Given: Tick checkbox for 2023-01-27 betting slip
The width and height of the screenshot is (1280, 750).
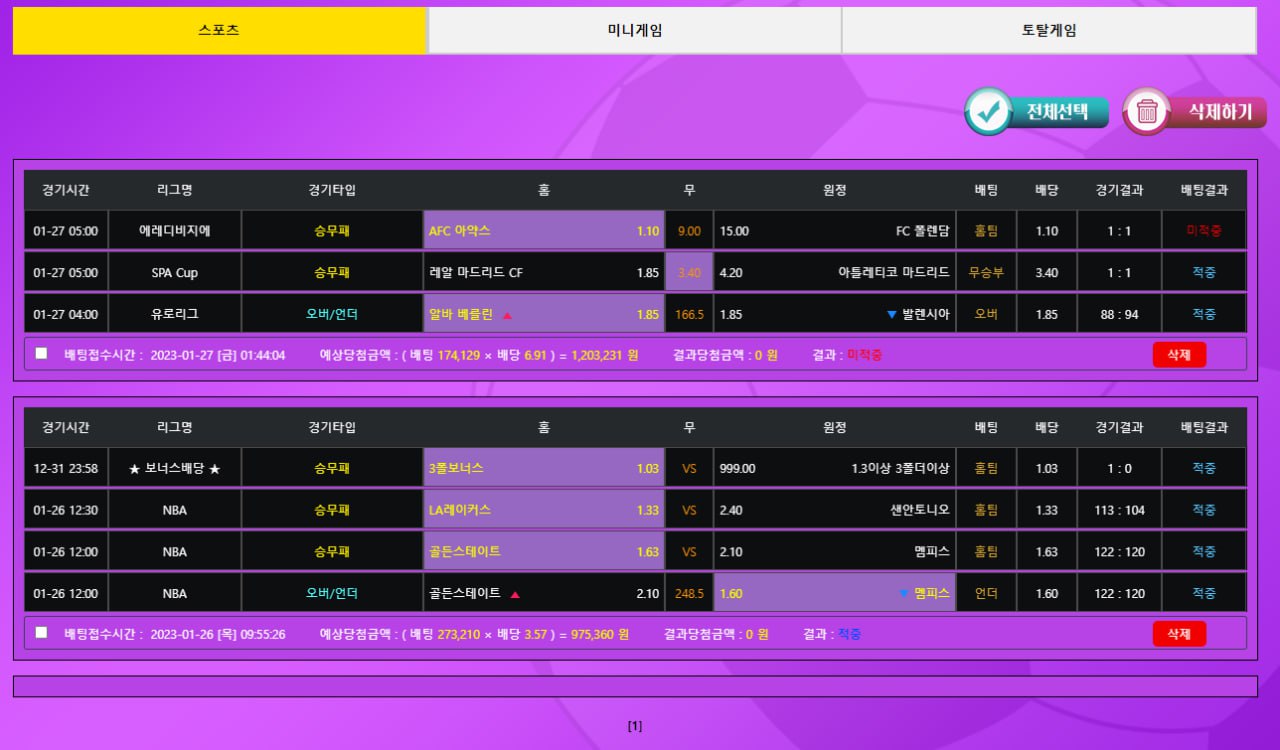Looking at the screenshot, I should pyautogui.click(x=41, y=353).
